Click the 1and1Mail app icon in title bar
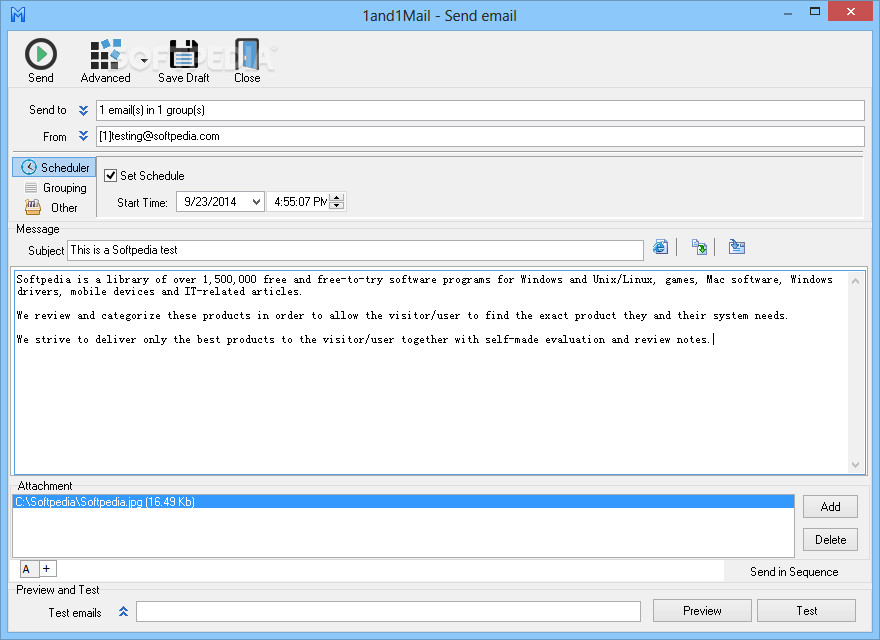880x640 pixels. (18, 15)
